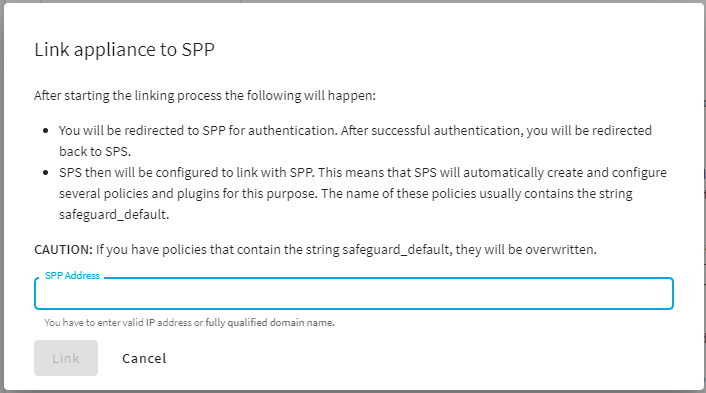This screenshot has width=706, height=393.
Task: Click the 'Link appliance to SPP' title
Action: pyautogui.click(x=124, y=50)
